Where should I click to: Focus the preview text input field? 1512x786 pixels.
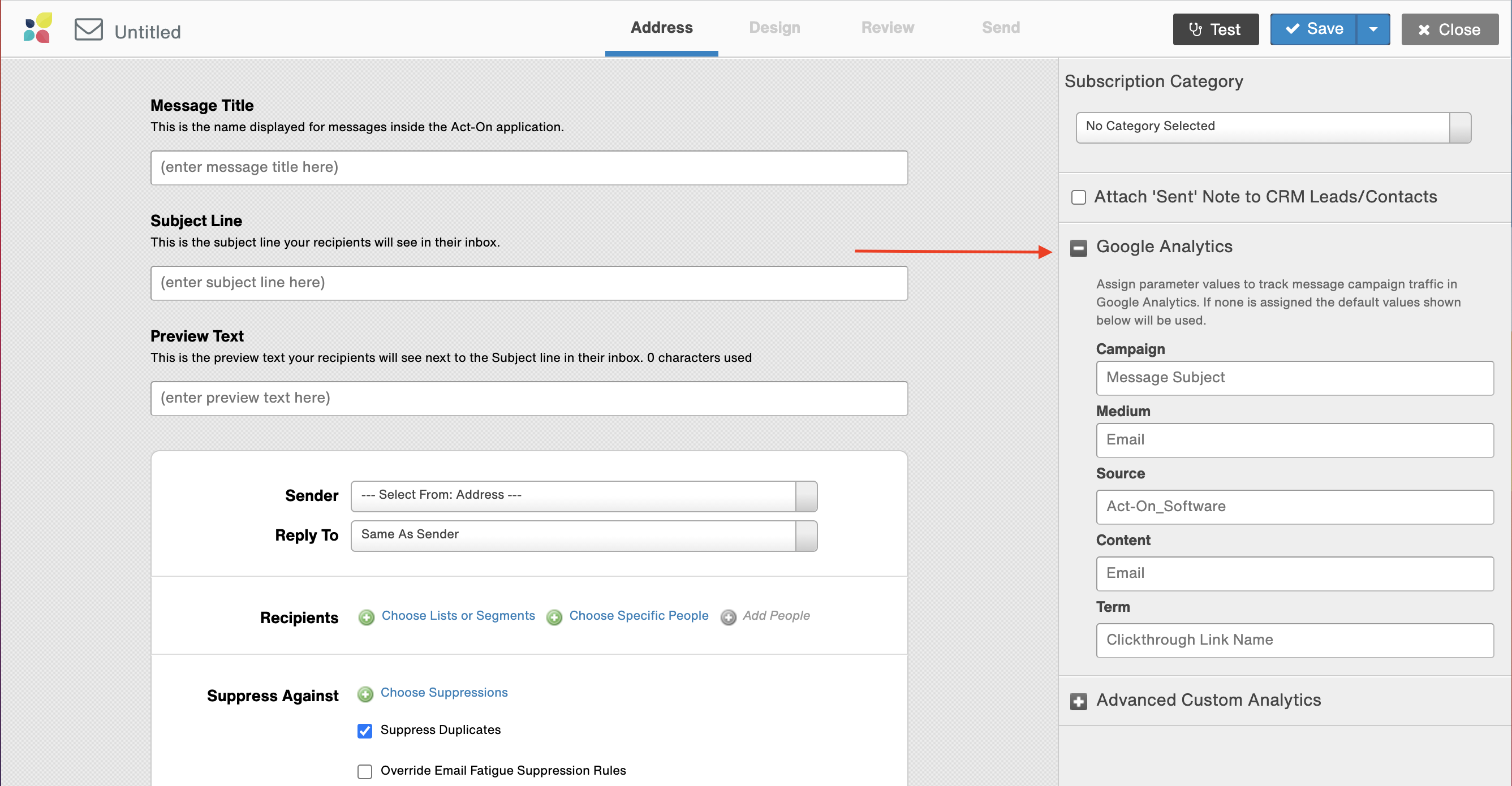coord(529,399)
